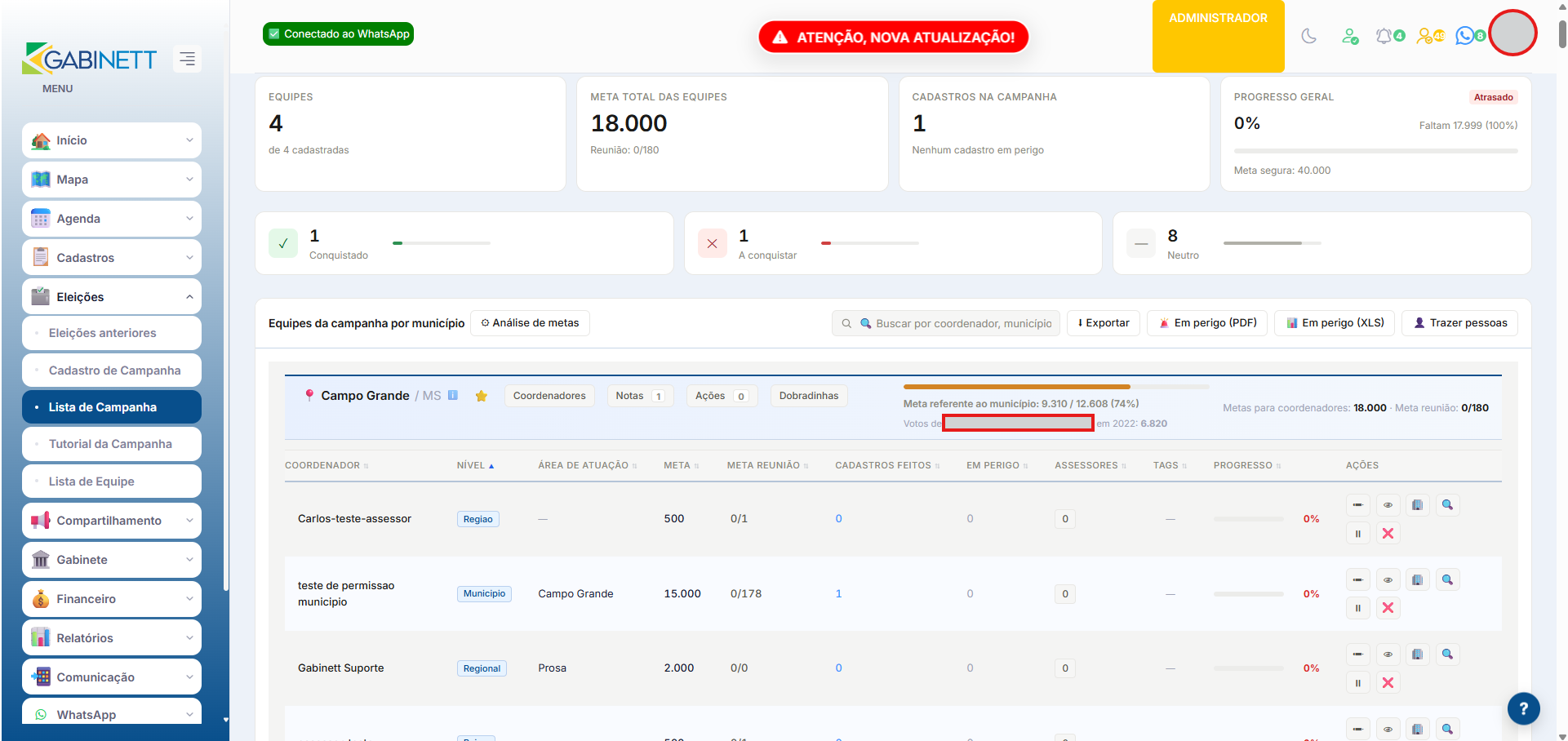Viewport: 1568px width, 741px height.
Task: Delete the Gabinett Suporte row
Action: (x=1388, y=683)
